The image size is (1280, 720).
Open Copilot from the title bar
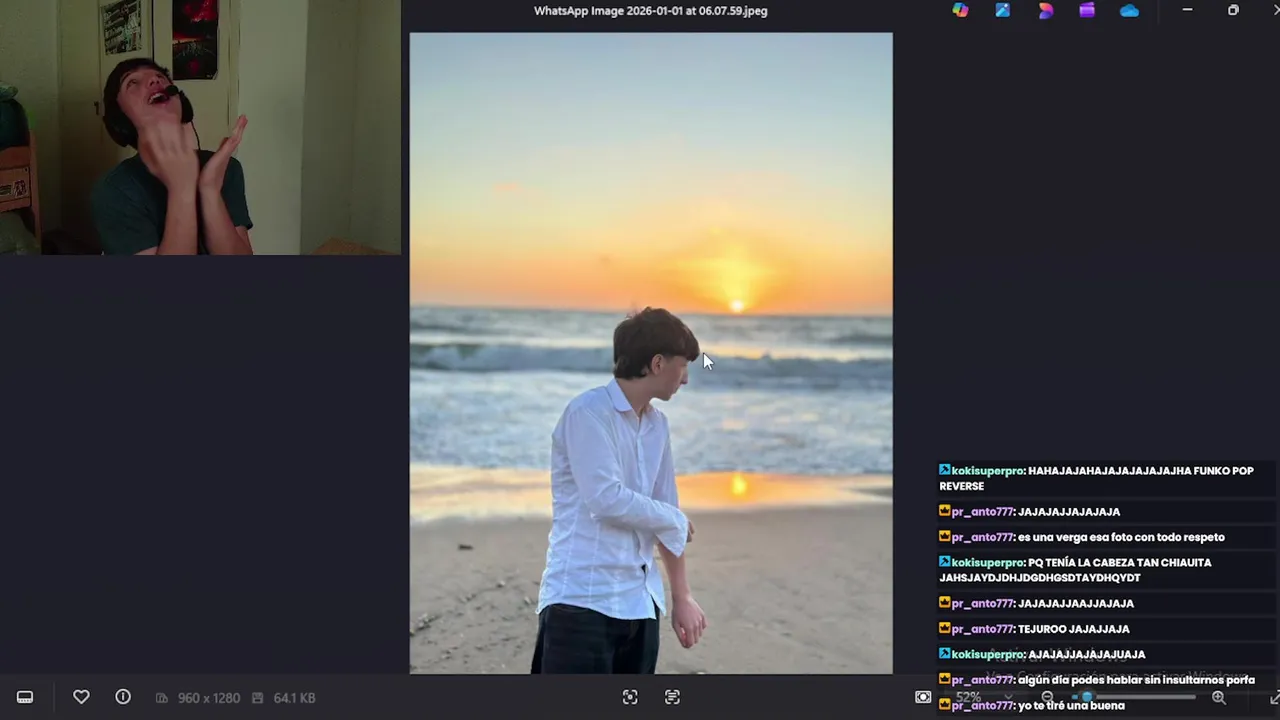point(960,11)
